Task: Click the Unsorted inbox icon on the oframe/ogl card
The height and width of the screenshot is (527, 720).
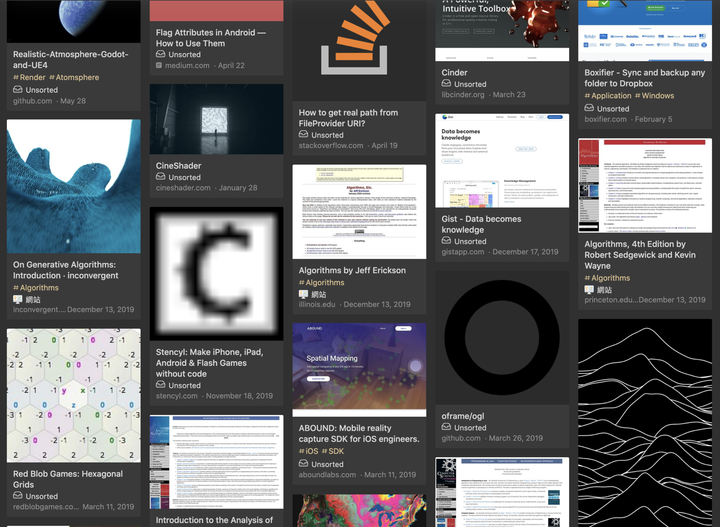Action: [446, 427]
